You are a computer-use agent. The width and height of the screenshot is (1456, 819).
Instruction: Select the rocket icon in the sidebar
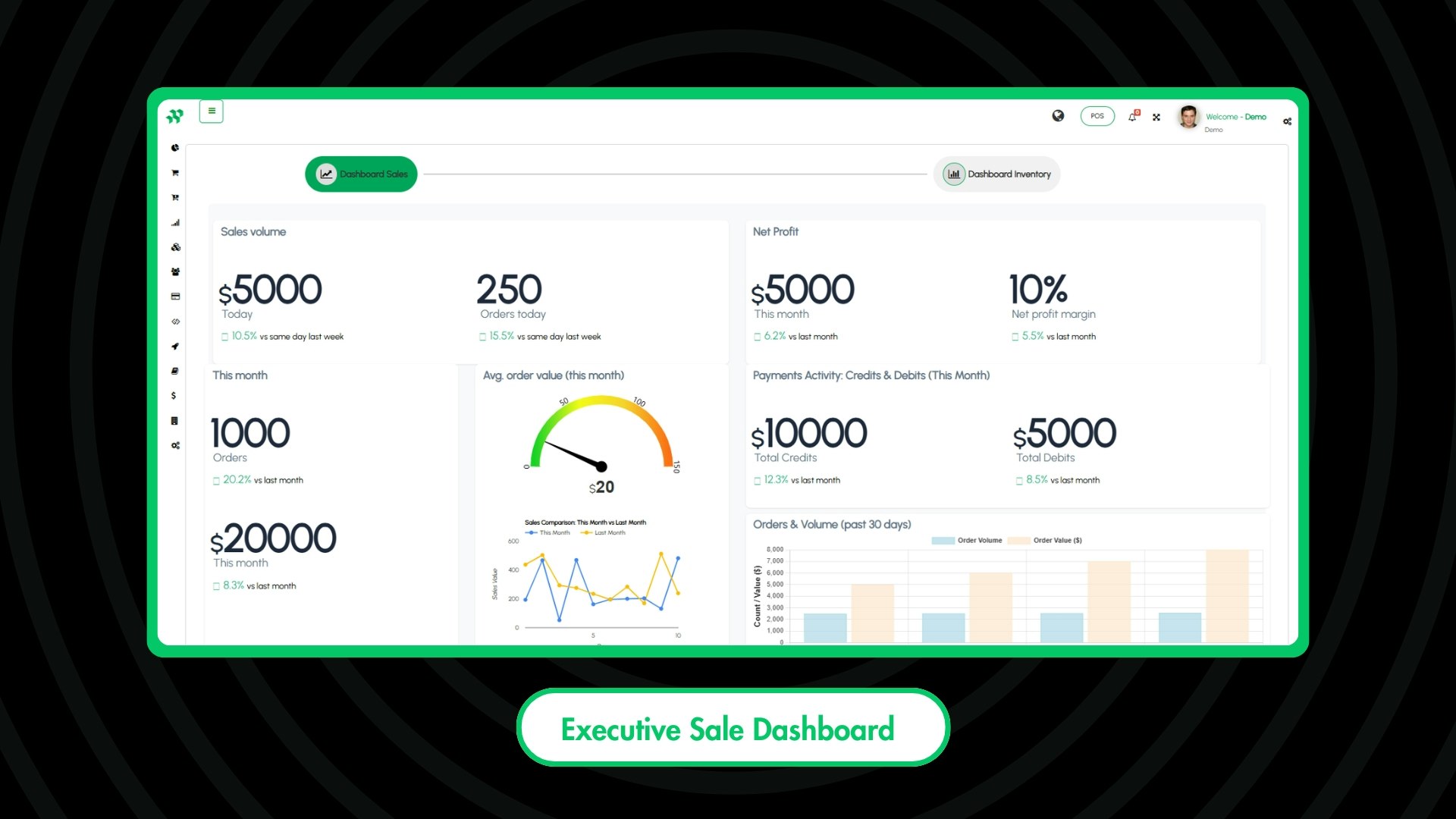174,346
